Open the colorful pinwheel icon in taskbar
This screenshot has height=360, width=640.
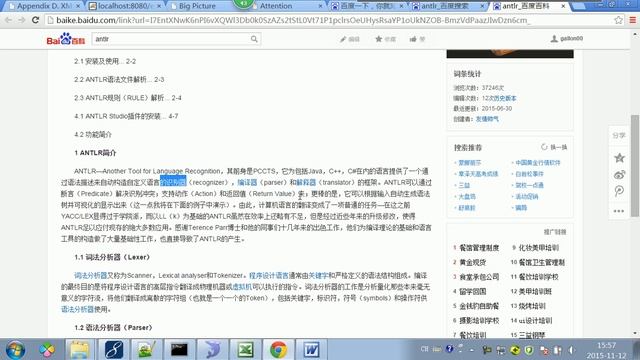47,350
